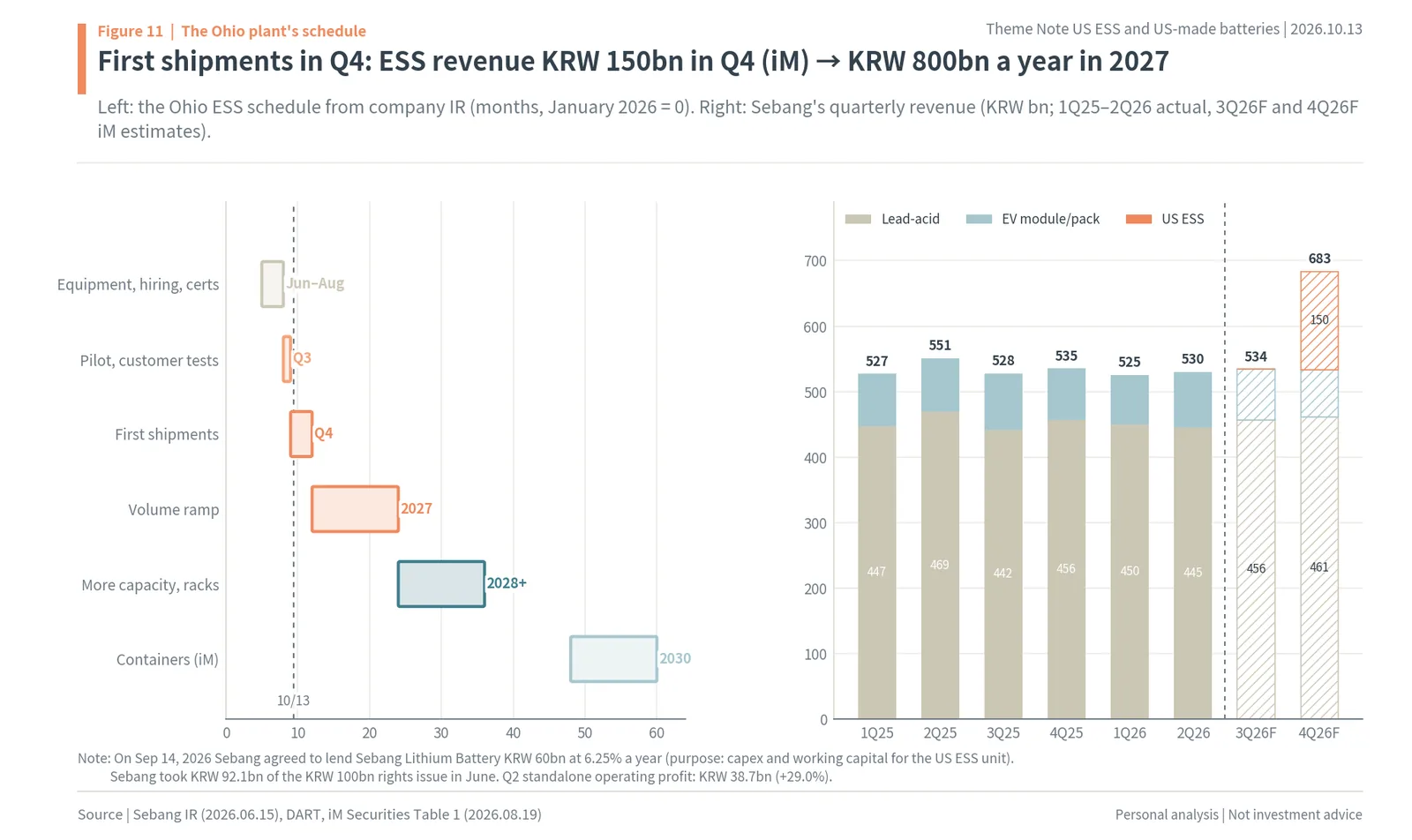This screenshot has width=1412, height=840.
Task: Click the 10/13 date marker label
Action: [293, 701]
